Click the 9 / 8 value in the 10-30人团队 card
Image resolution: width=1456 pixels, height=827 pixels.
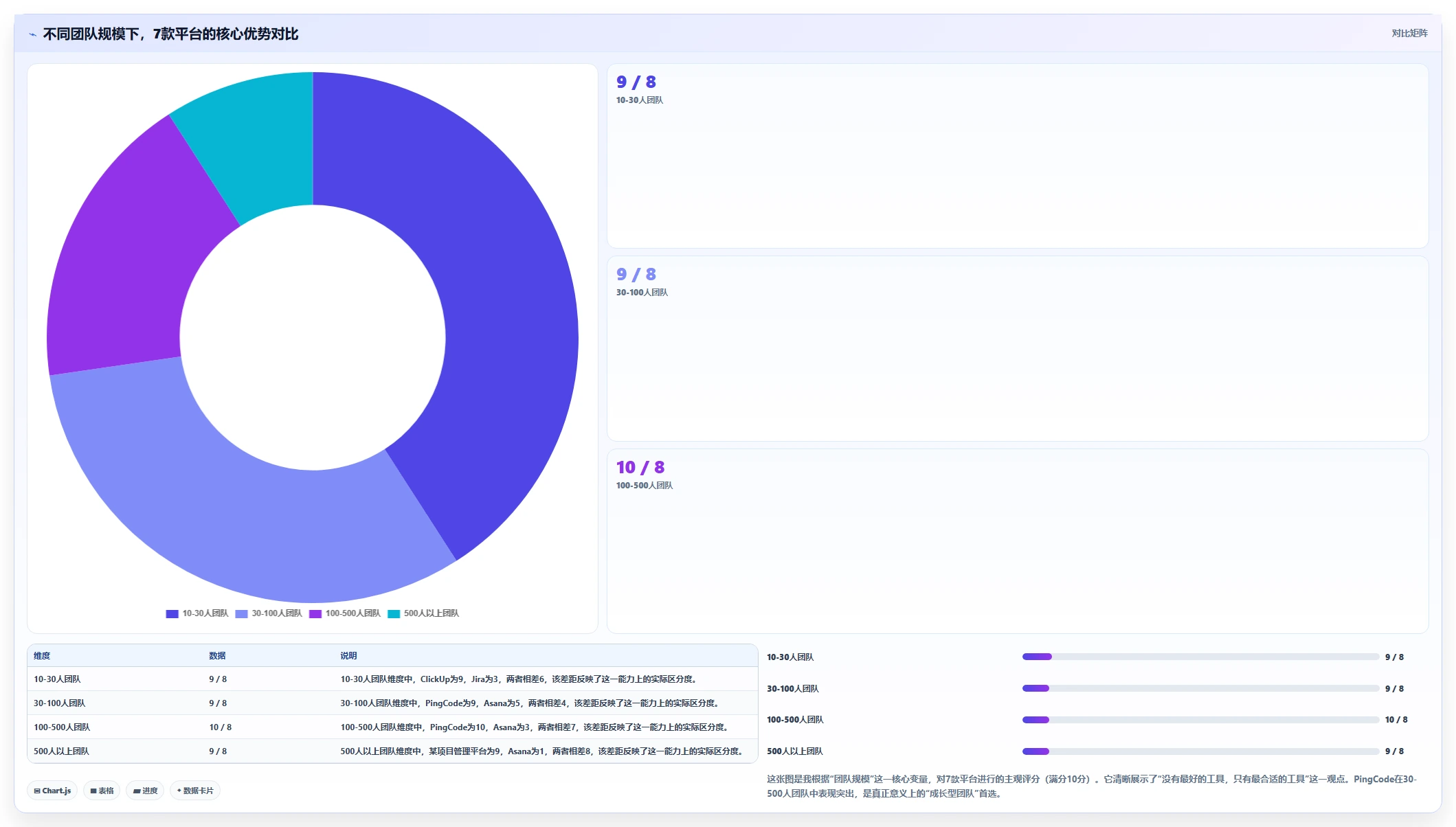pyautogui.click(x=636, y=82)
